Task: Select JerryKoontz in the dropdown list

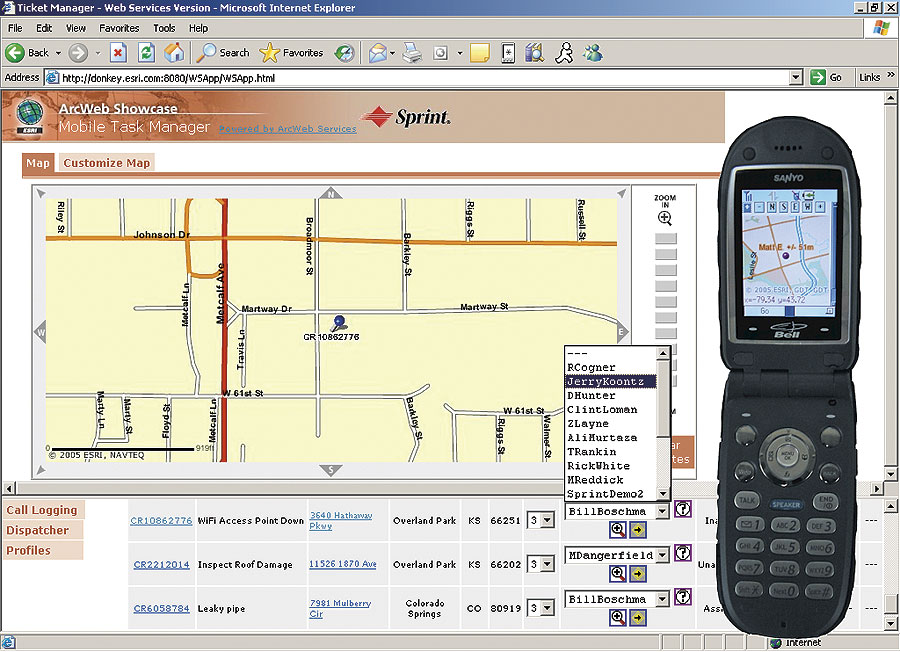Action: tap(611, 382)
